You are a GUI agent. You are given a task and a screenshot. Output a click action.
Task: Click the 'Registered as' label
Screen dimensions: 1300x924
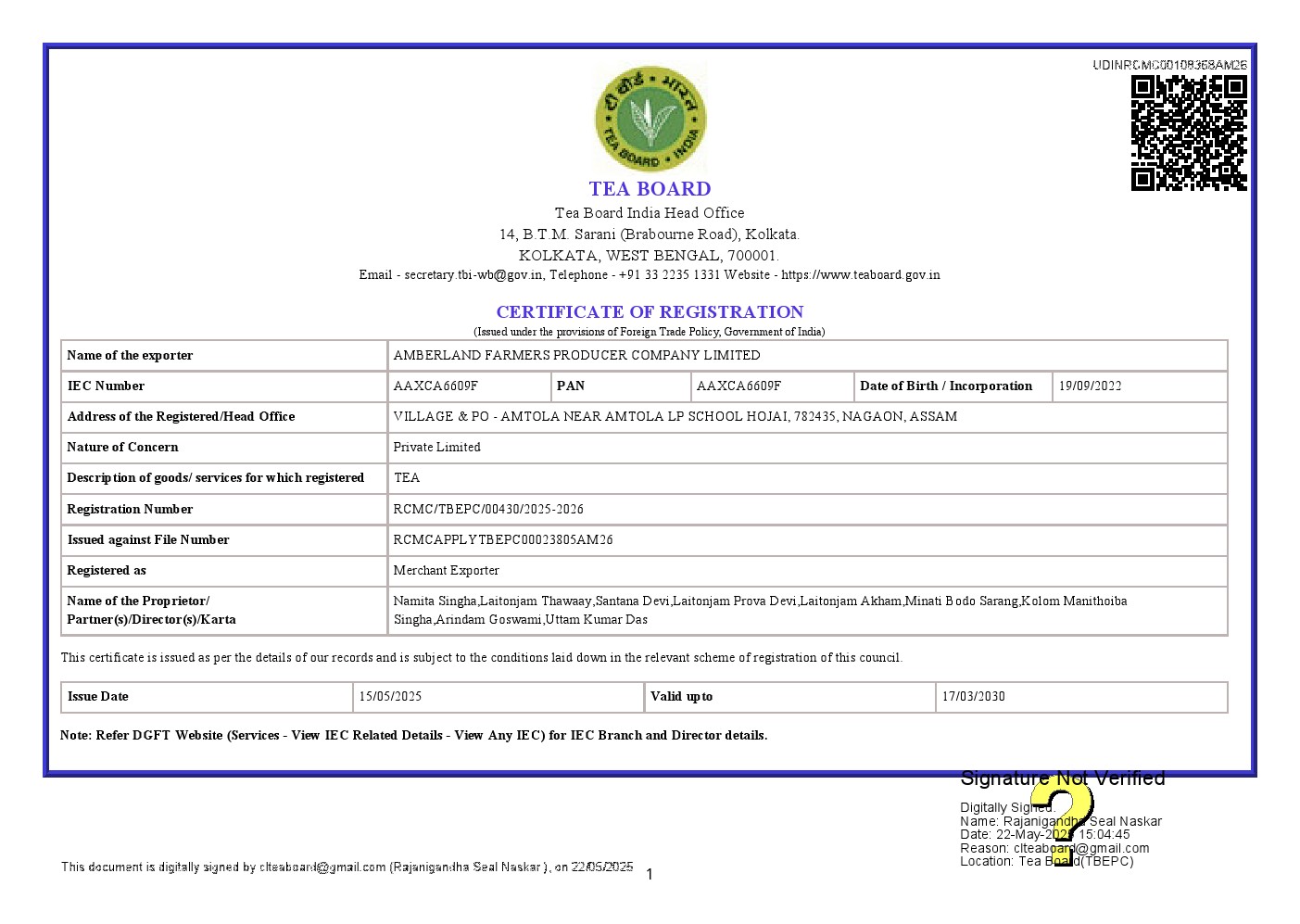point(107,570)
